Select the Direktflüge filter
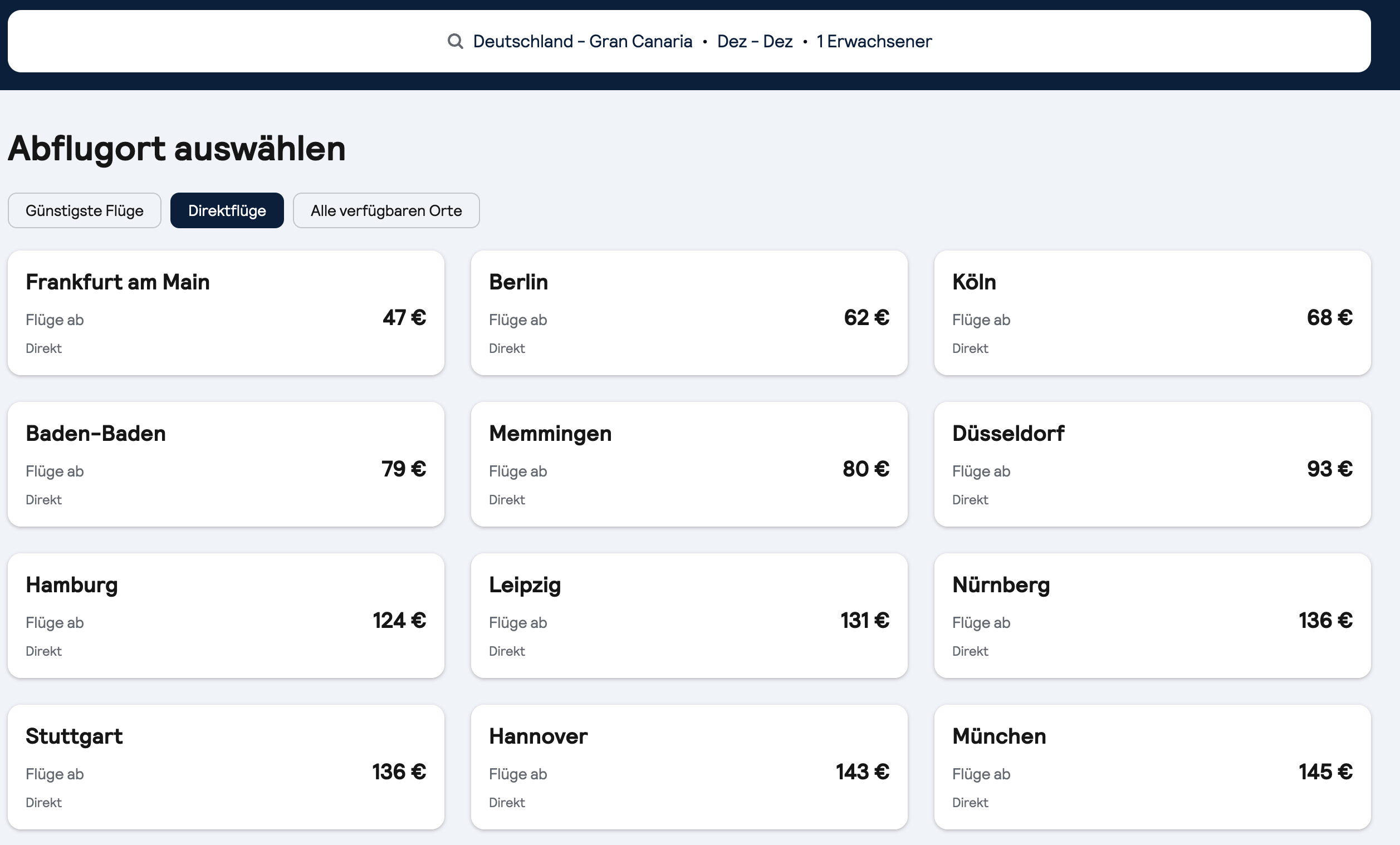 (x=227, y=210)
